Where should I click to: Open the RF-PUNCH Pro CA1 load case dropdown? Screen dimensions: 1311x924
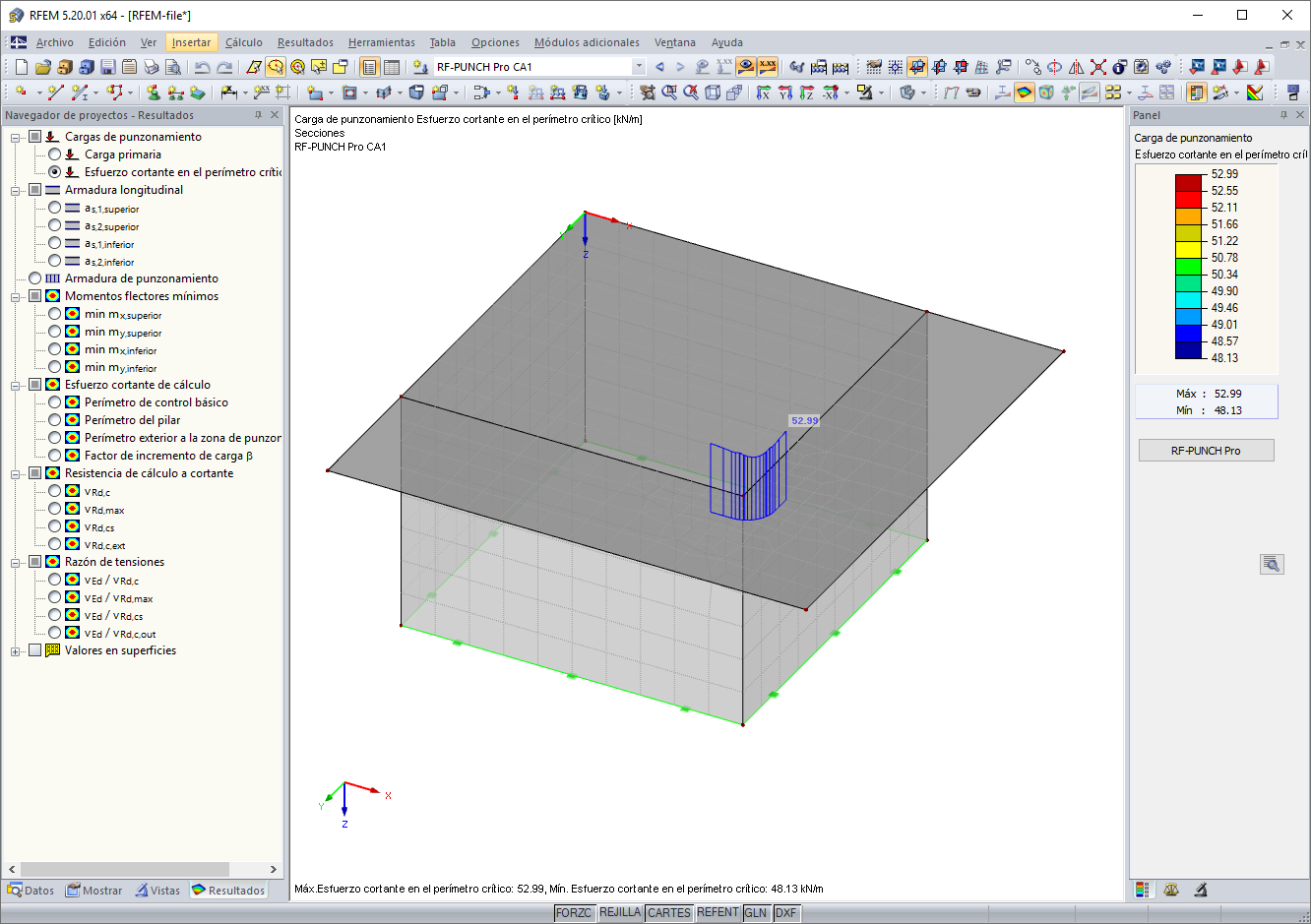[x=638, y=67]
